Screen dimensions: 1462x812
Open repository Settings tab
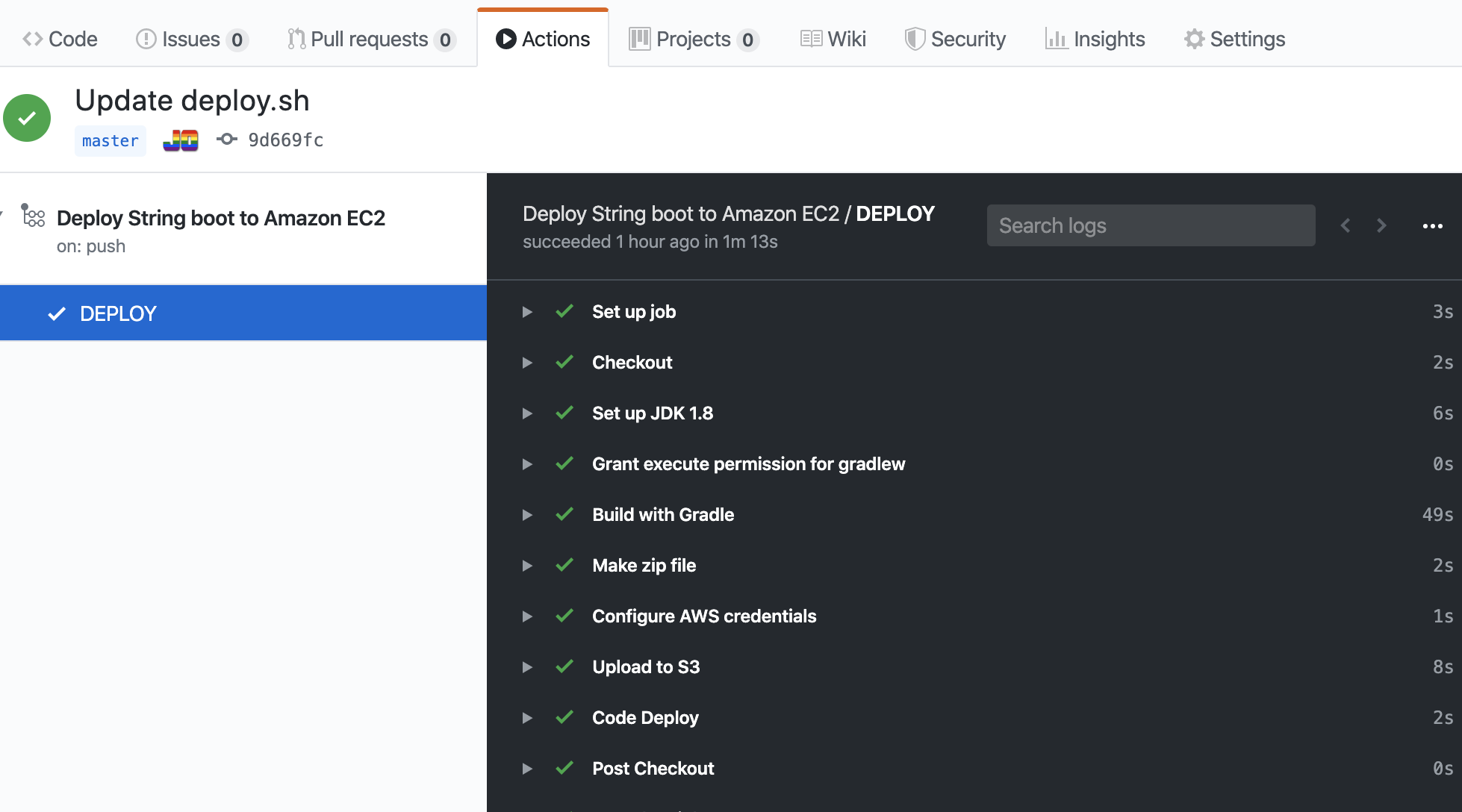coord(1234,39)
